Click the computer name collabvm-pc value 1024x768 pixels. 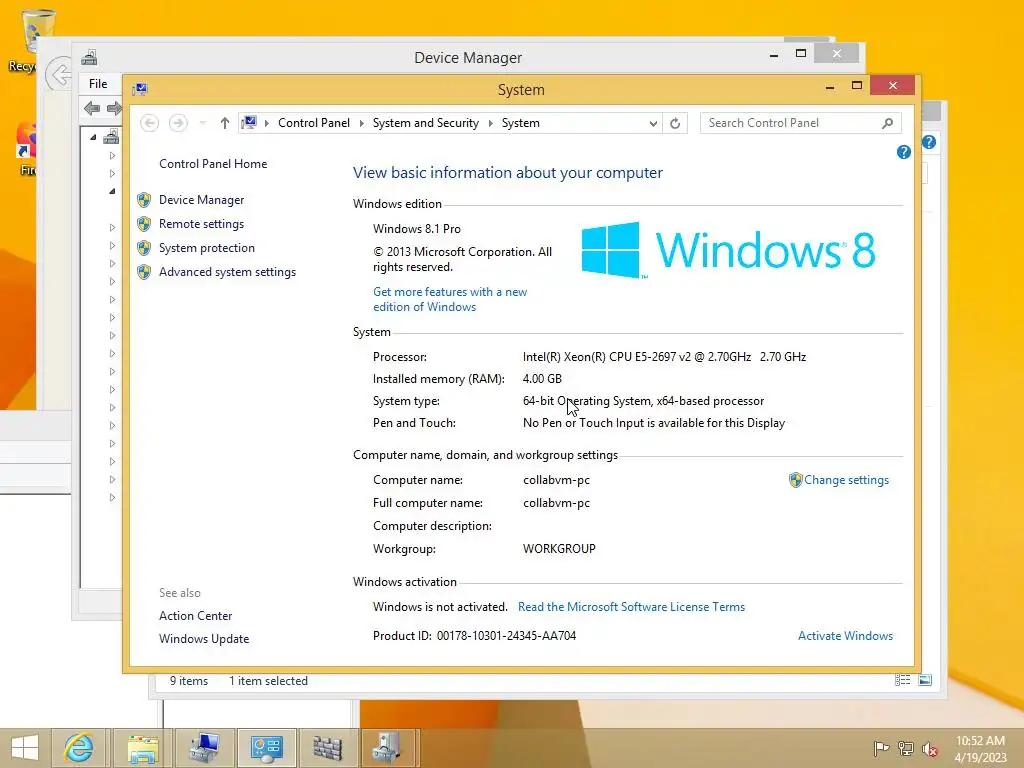coord(556,480)
